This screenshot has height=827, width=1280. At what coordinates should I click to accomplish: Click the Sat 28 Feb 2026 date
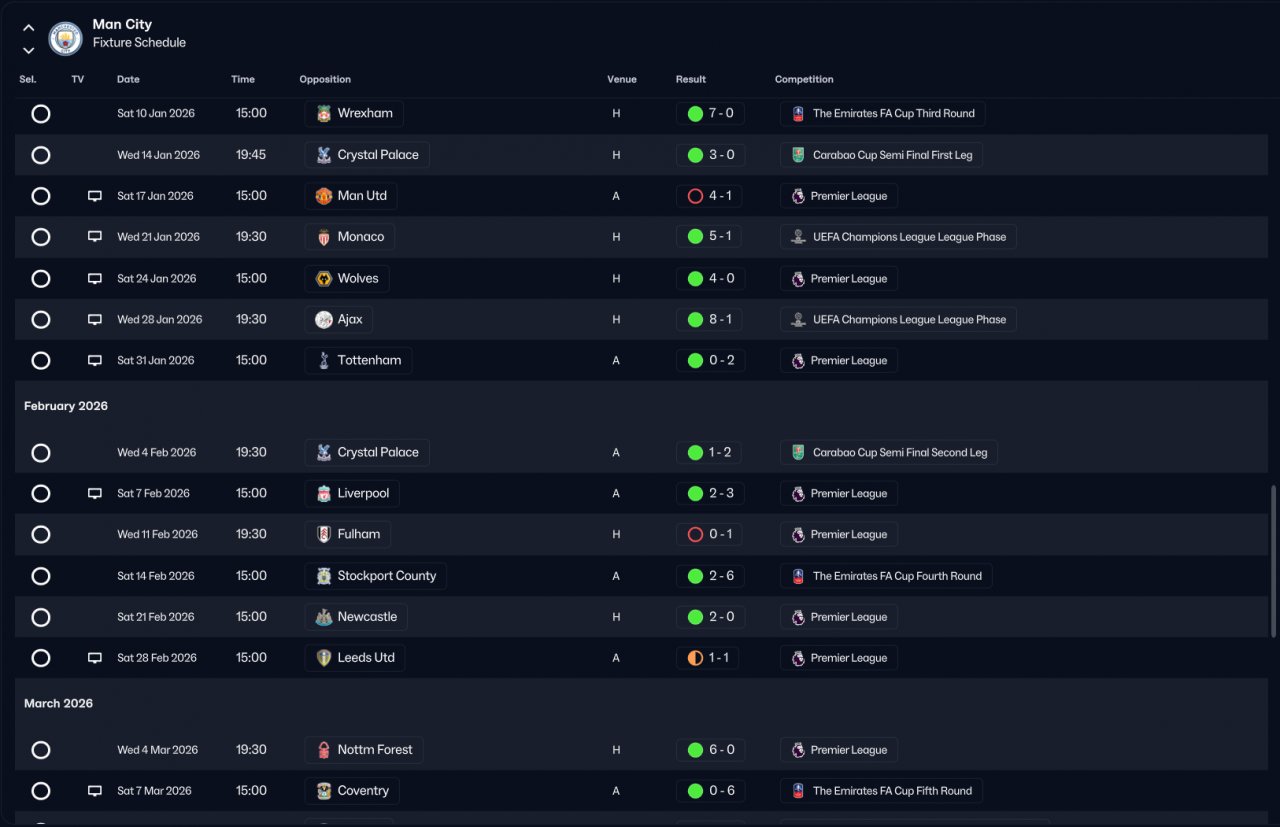[156, 658]
